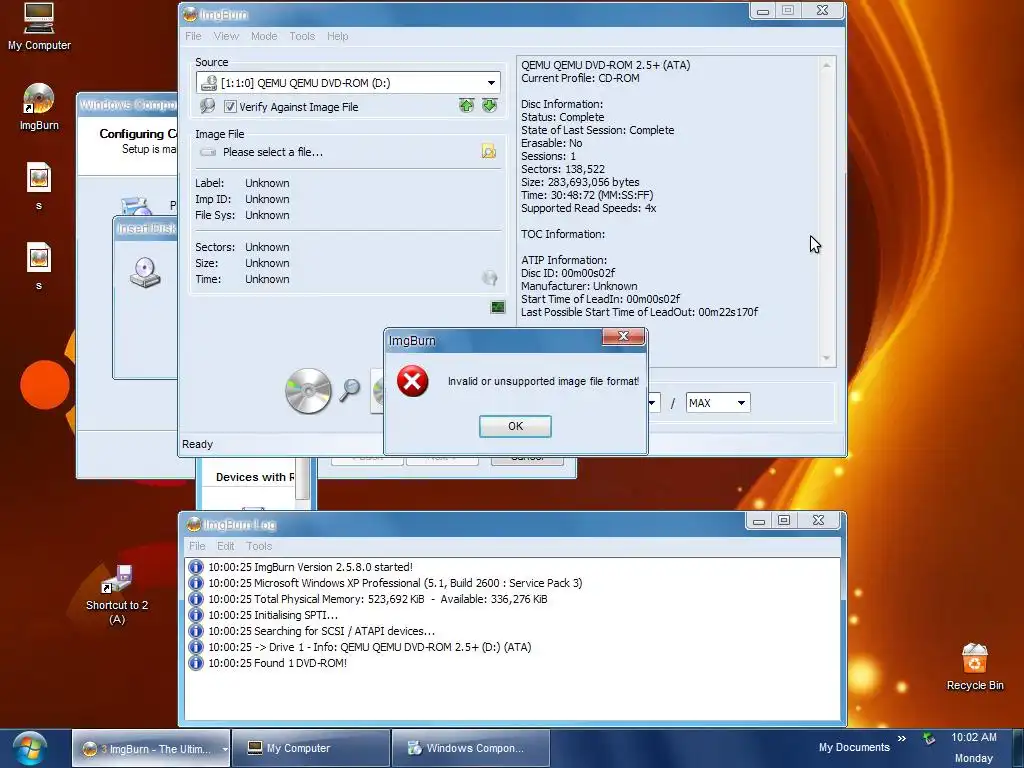This screenshot has width=1024, height=768.
Task: Open My Computer desktop icon
Action: (x=39, y=27)
